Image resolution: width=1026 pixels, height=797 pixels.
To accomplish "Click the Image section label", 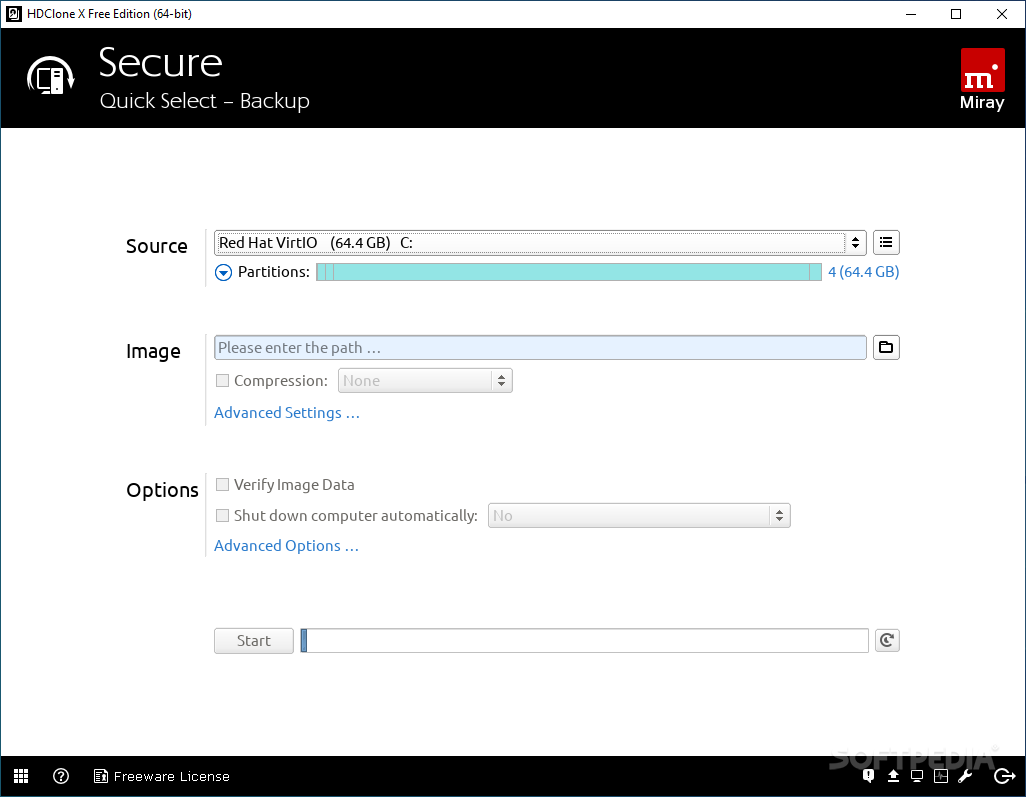I will (x=153, y=351).
